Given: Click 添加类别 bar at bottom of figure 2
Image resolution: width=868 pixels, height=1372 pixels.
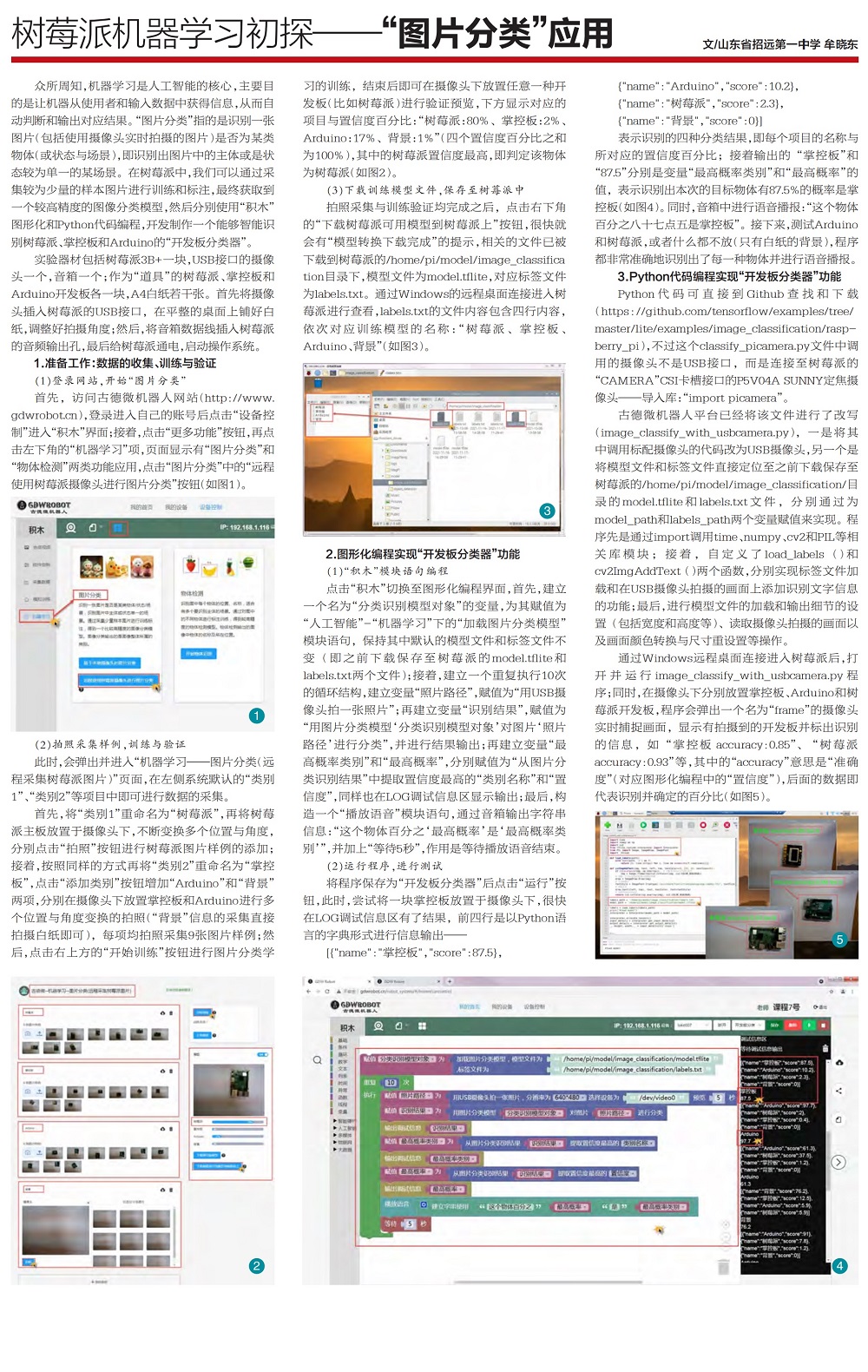Looking at the screenshot, I should pyautogui.click(x=99, y=1280).
